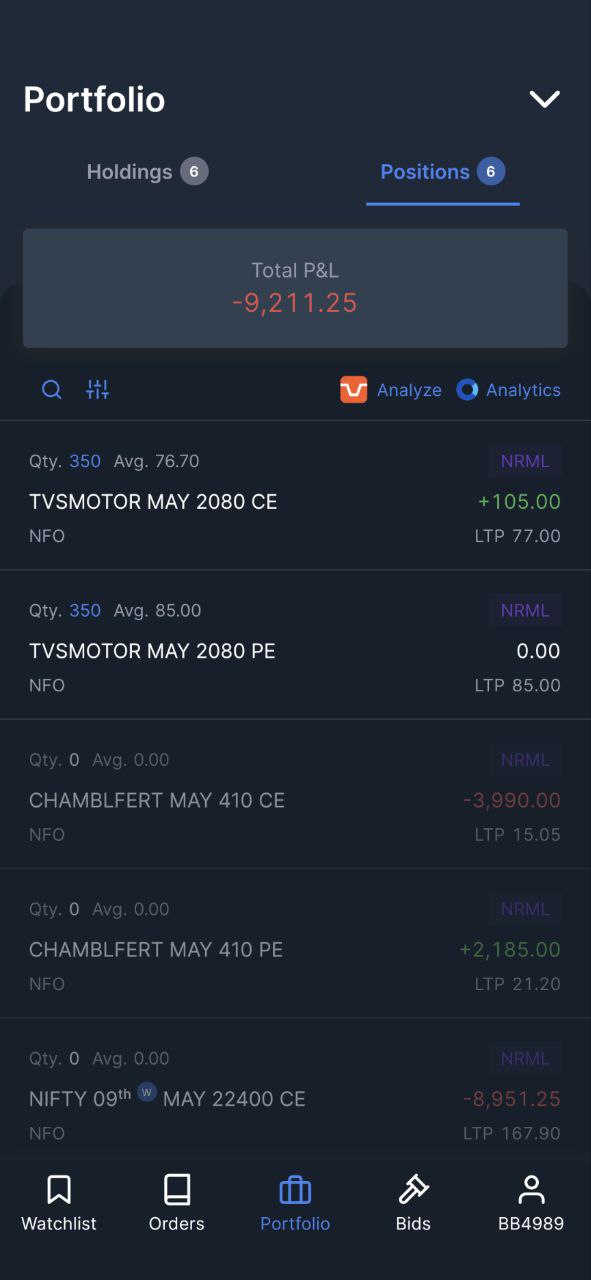Click the blue Analytics ring icon
The image size is (591, 1280).
[467, 390]
